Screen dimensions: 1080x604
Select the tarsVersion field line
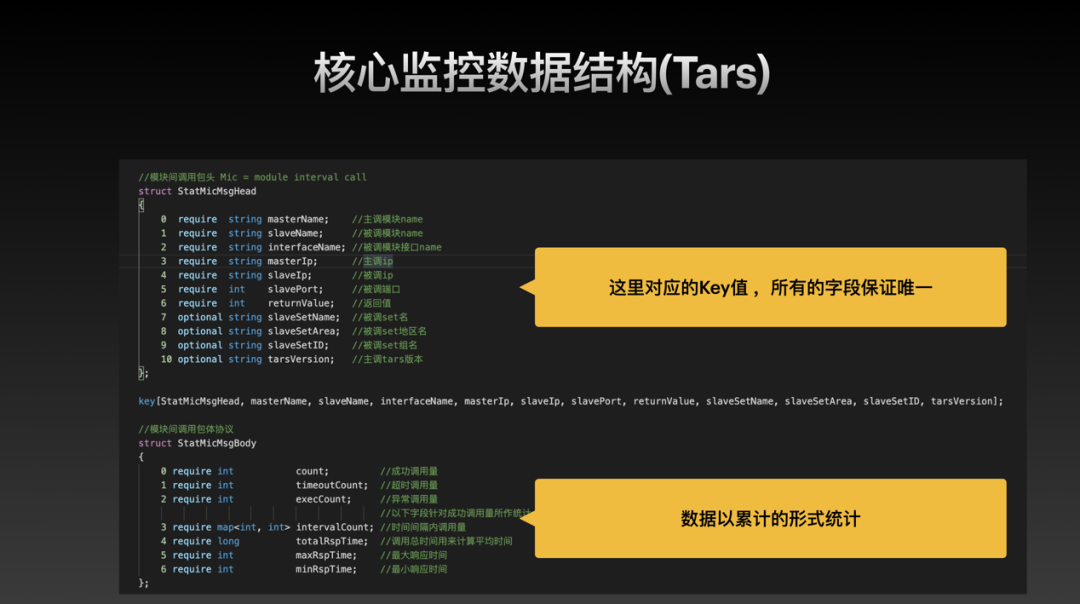click(291, 359)
